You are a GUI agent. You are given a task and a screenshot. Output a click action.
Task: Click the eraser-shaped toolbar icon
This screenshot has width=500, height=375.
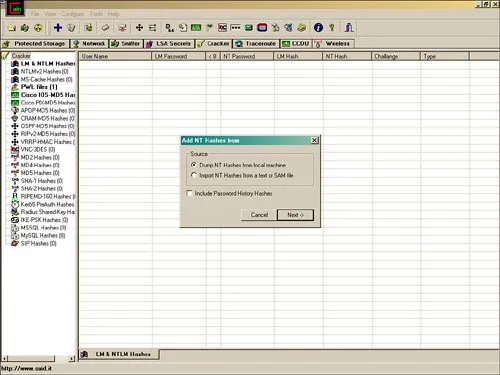tap(105, 28)
